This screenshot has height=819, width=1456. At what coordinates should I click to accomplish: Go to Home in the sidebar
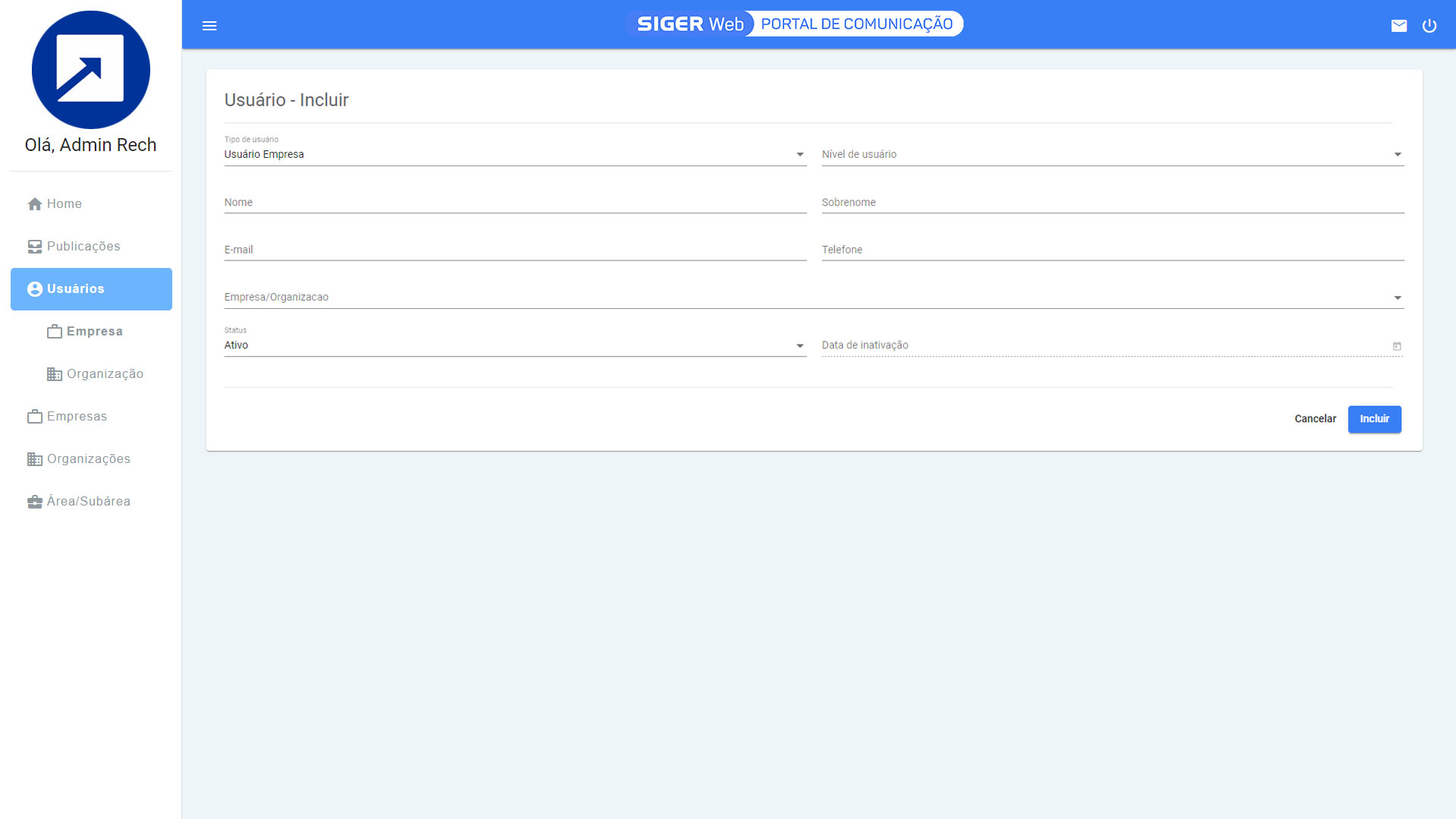pos(91,204)
